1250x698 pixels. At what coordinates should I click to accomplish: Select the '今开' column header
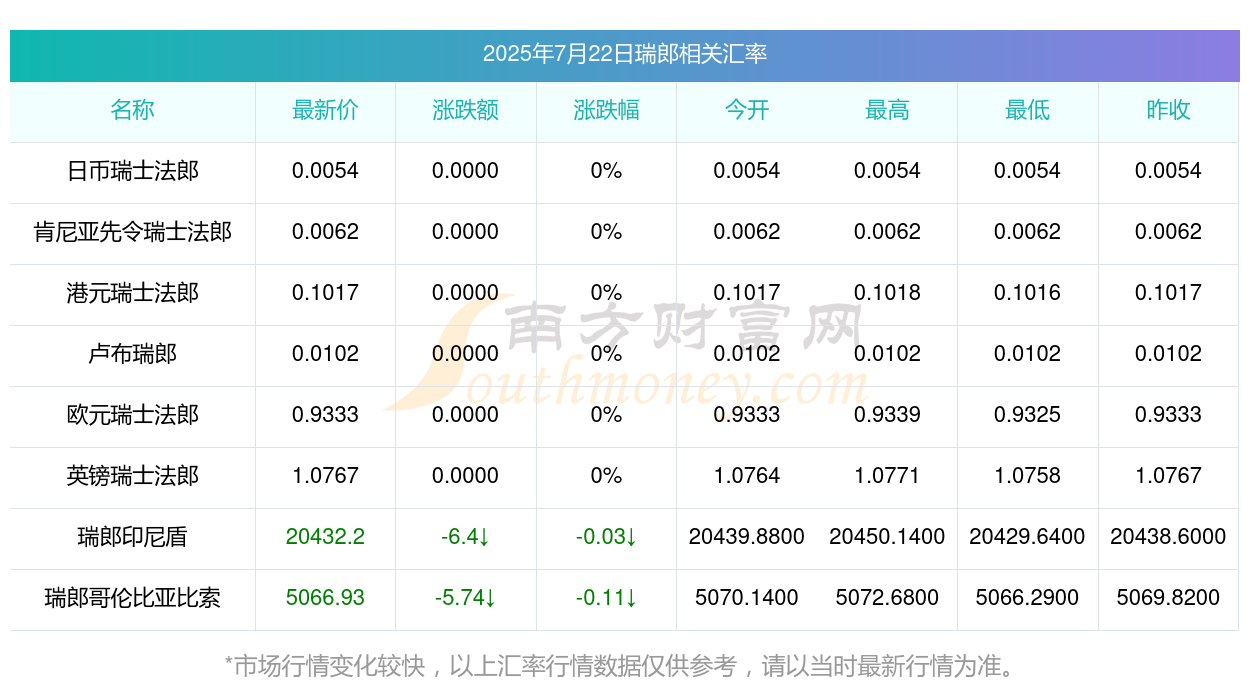coord(747,110)
